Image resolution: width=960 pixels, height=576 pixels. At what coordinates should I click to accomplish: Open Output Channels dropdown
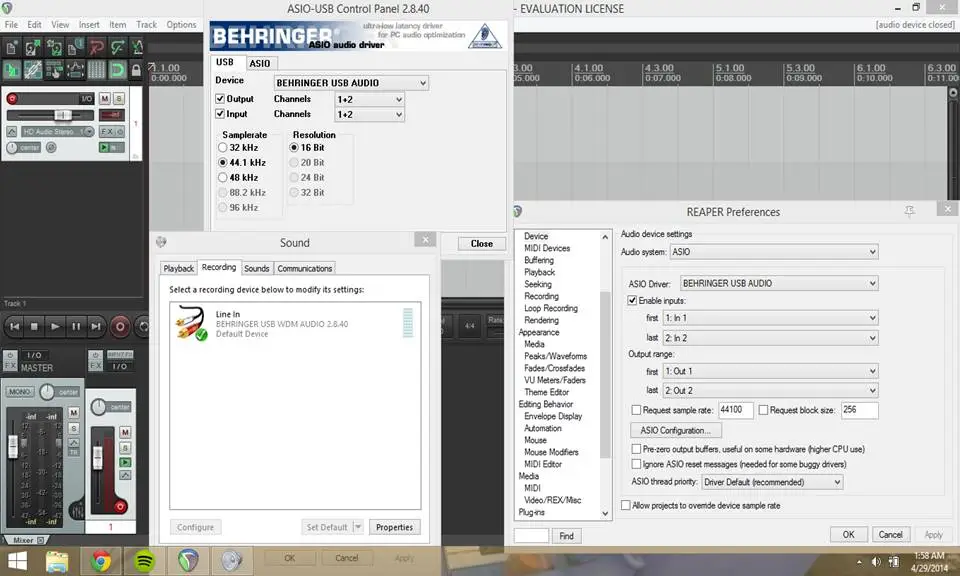tap(369, 99)
